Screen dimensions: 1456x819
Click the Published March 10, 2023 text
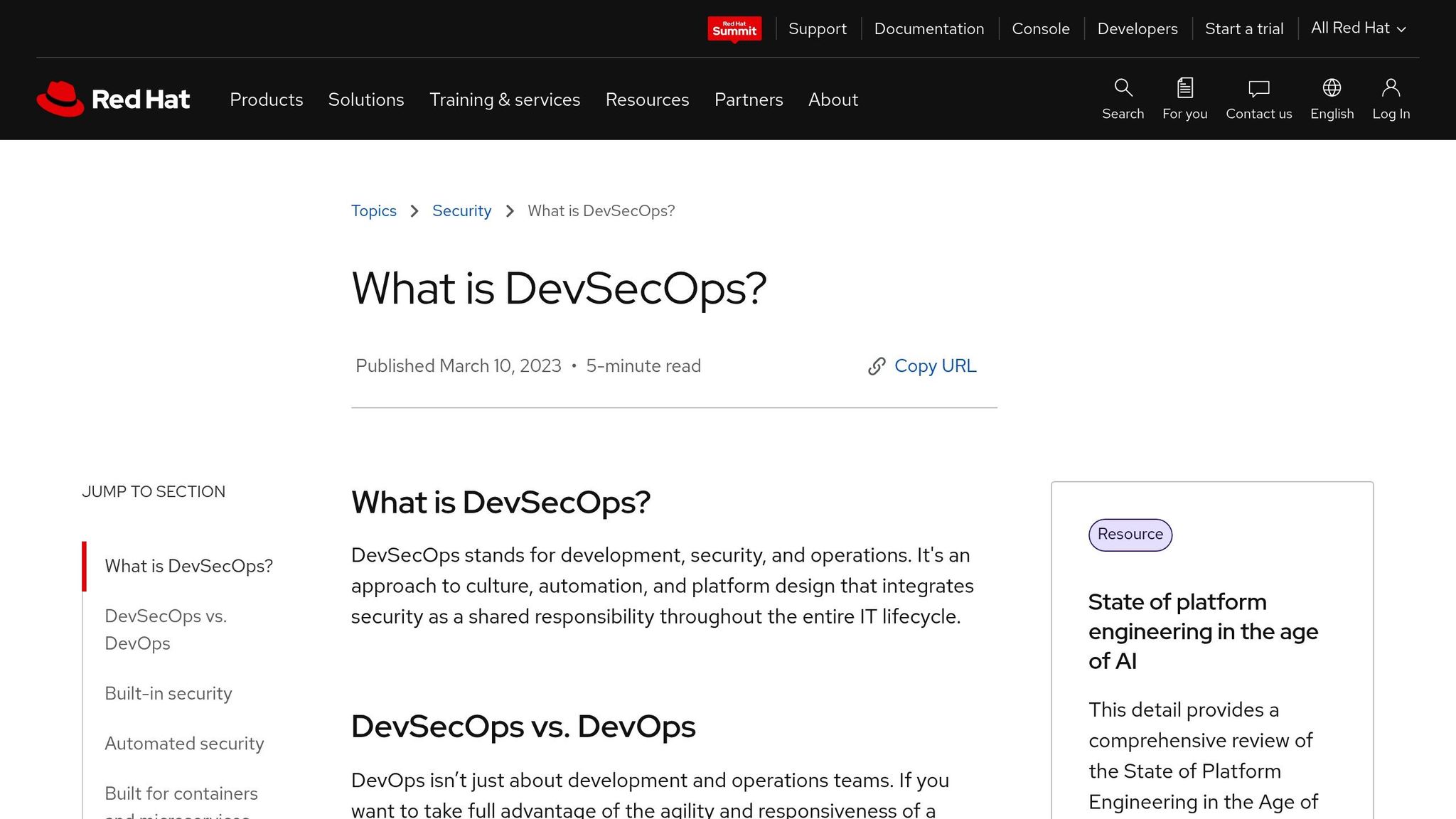pyautogui.click(x=459, y=366)
